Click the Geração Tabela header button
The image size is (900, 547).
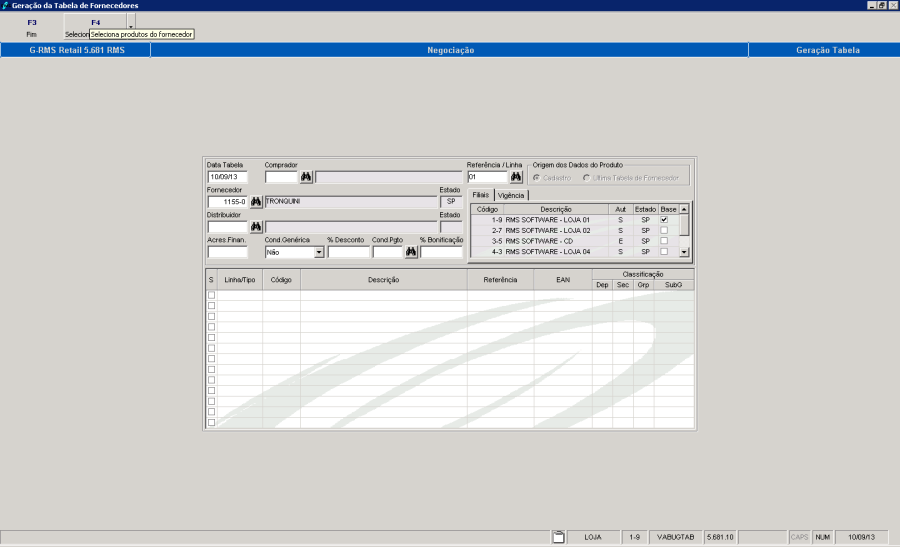(827, 50)
